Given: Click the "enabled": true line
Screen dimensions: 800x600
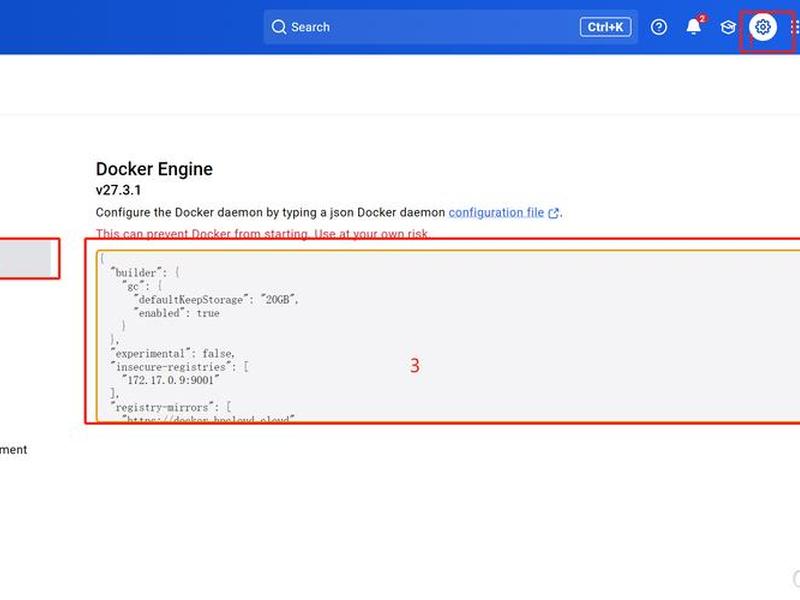Looking at the screenshot, I should coord(177,313).
